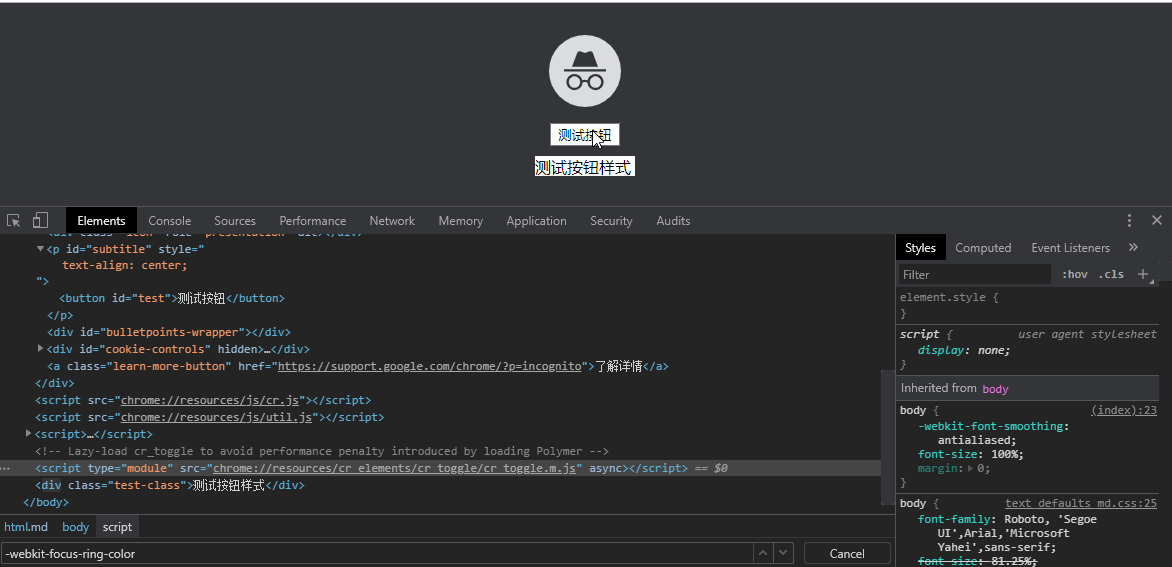Edit the -webkit-font-smoothing property
Viewport: 1172px width, 567px height.
coord(990,426)
